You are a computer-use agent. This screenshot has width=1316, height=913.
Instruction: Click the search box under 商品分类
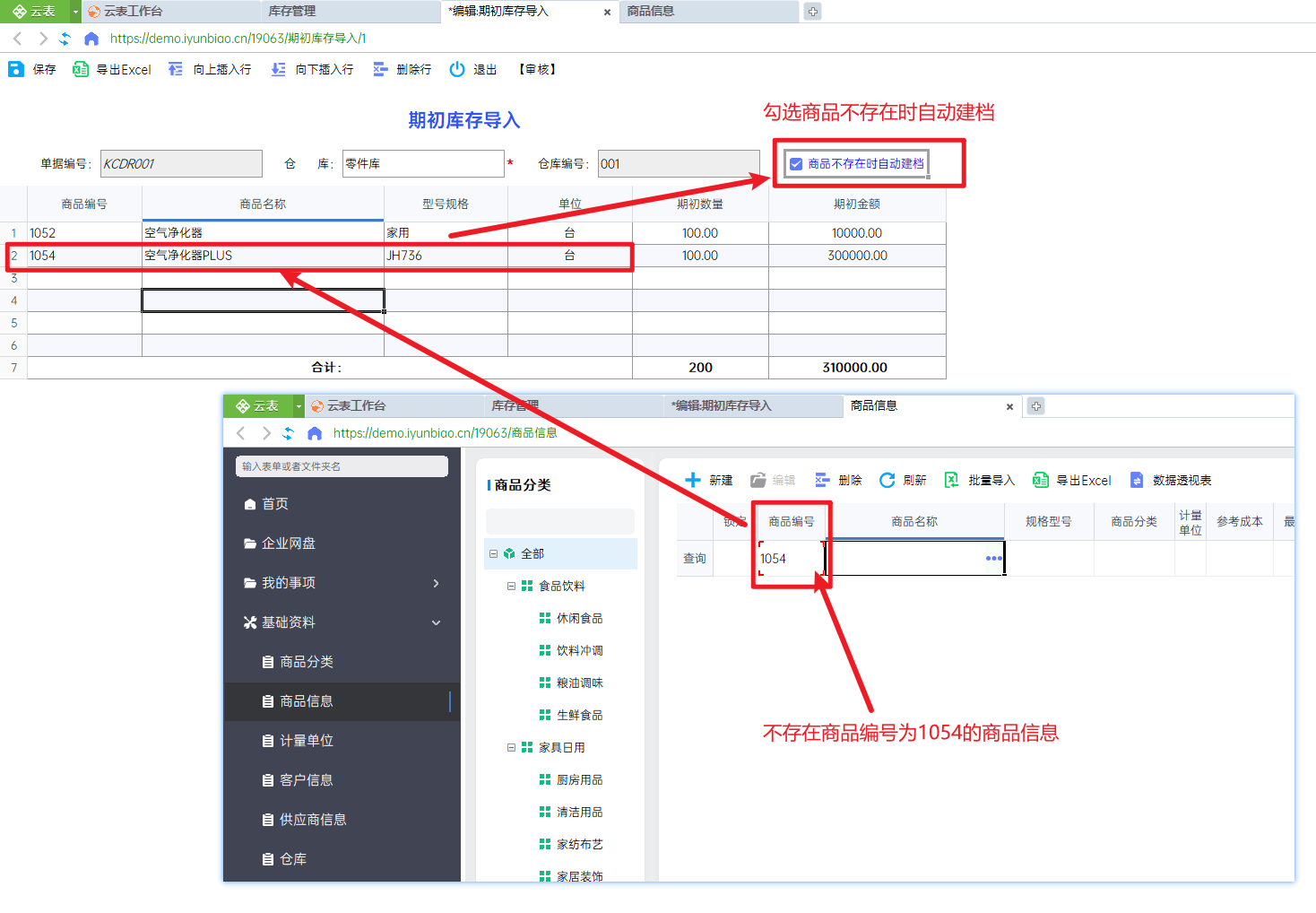tap(560, 521)
